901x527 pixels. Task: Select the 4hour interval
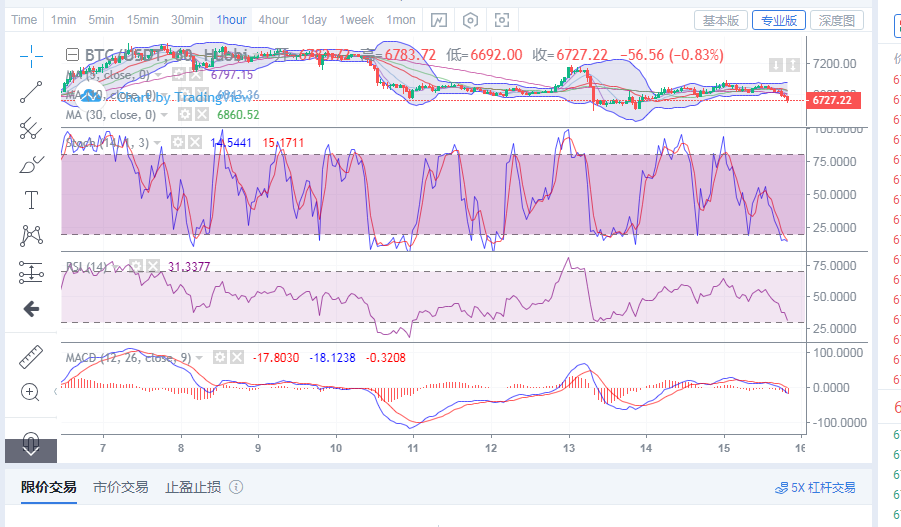click(x=274, y=20)
